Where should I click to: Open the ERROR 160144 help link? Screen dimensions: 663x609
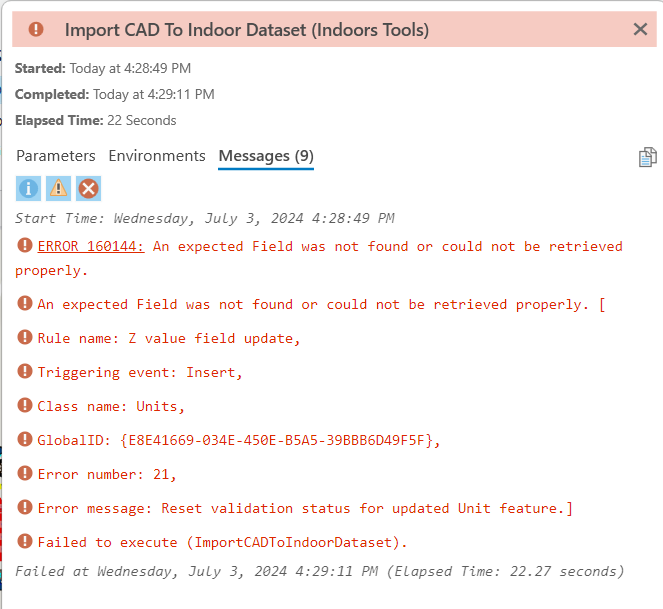91,246
